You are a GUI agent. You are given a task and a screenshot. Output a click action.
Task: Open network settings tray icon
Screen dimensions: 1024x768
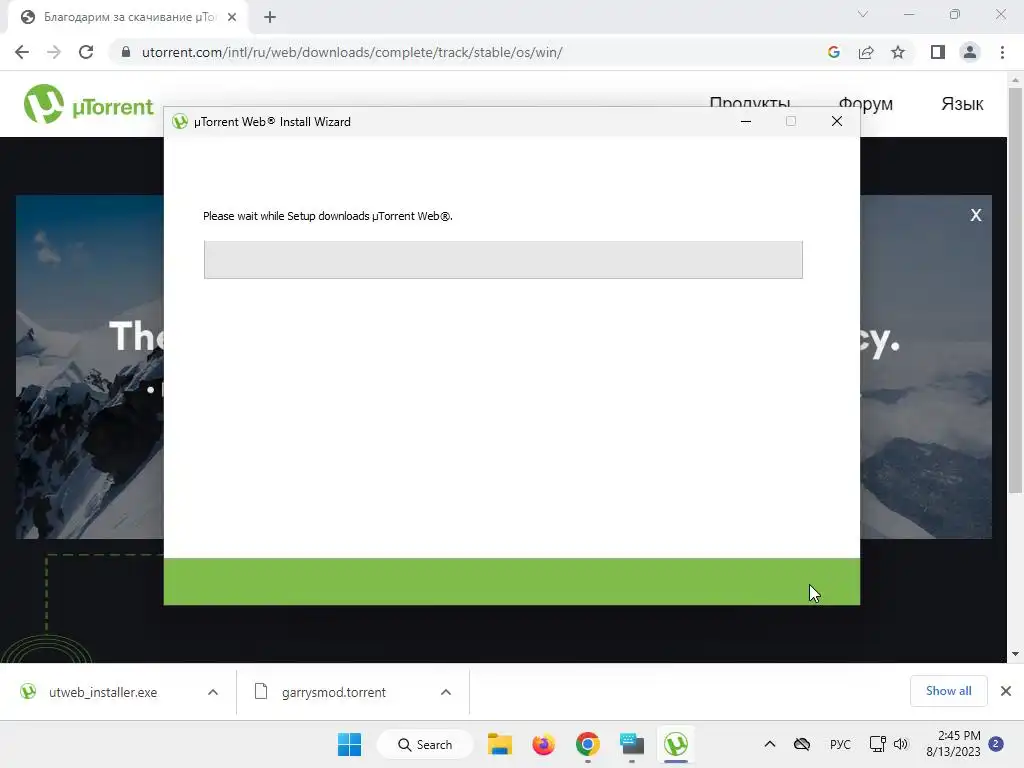[877, 744]
